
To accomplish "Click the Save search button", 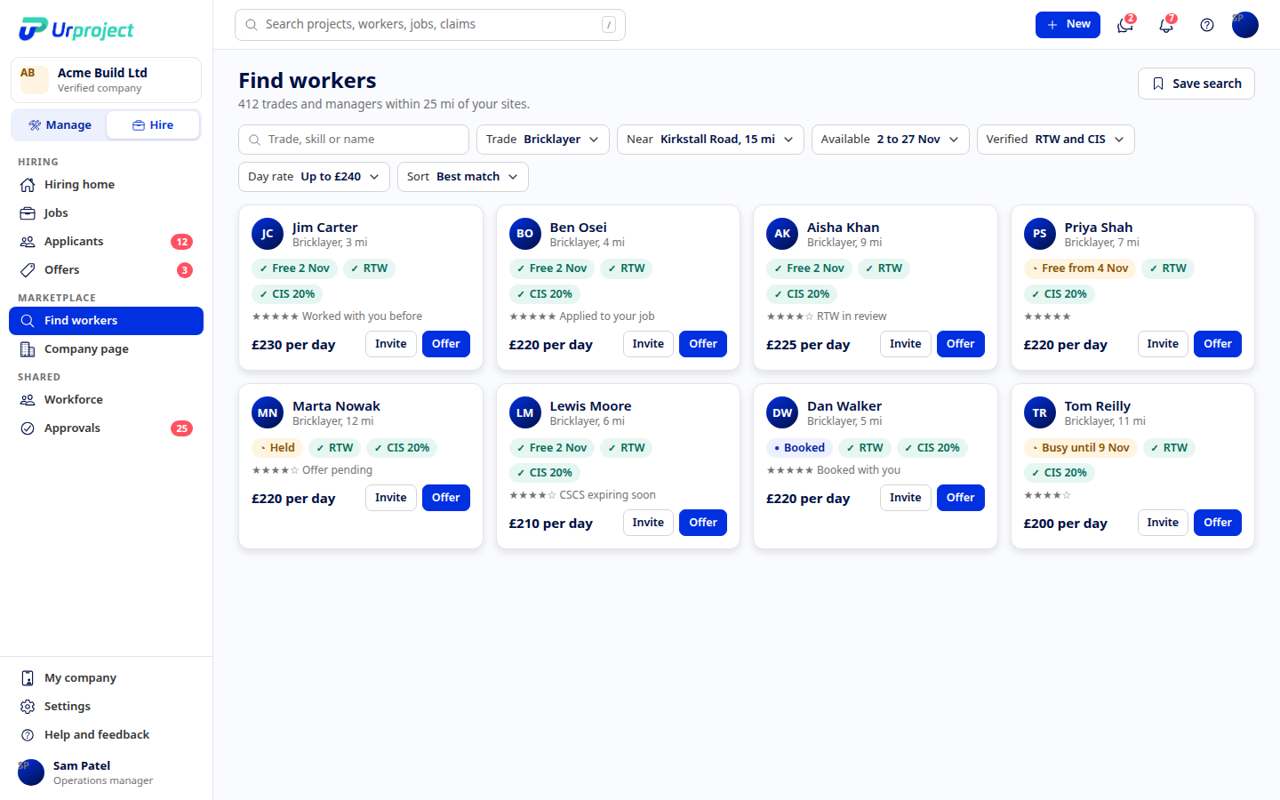I will (1196, 84).
